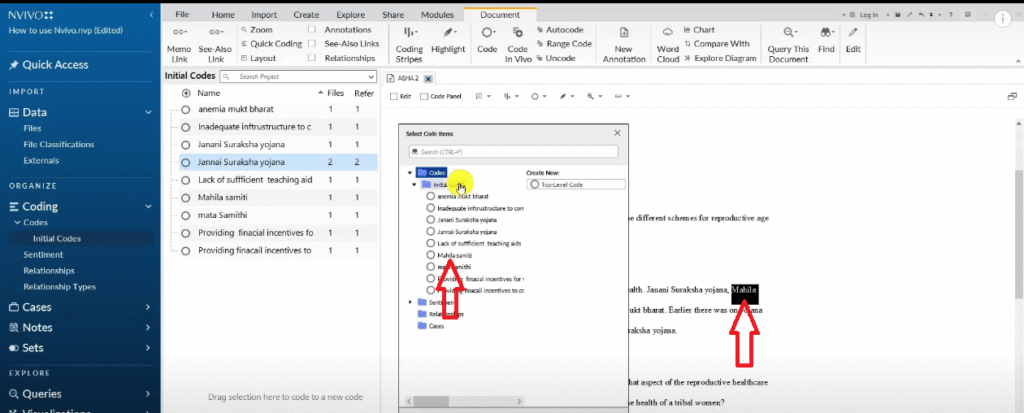Click the See-Also Link icon
Screen dimensions: 1024x413
point(216,32)
